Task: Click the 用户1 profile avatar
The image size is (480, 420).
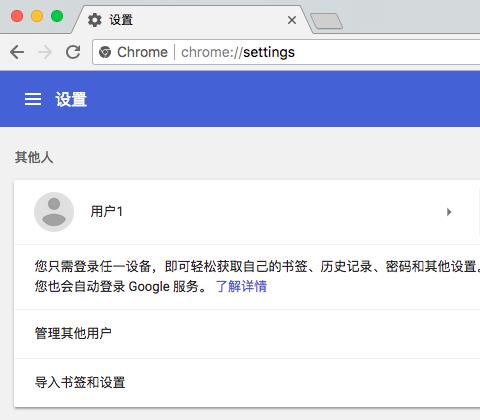Action: coord(54,212)
